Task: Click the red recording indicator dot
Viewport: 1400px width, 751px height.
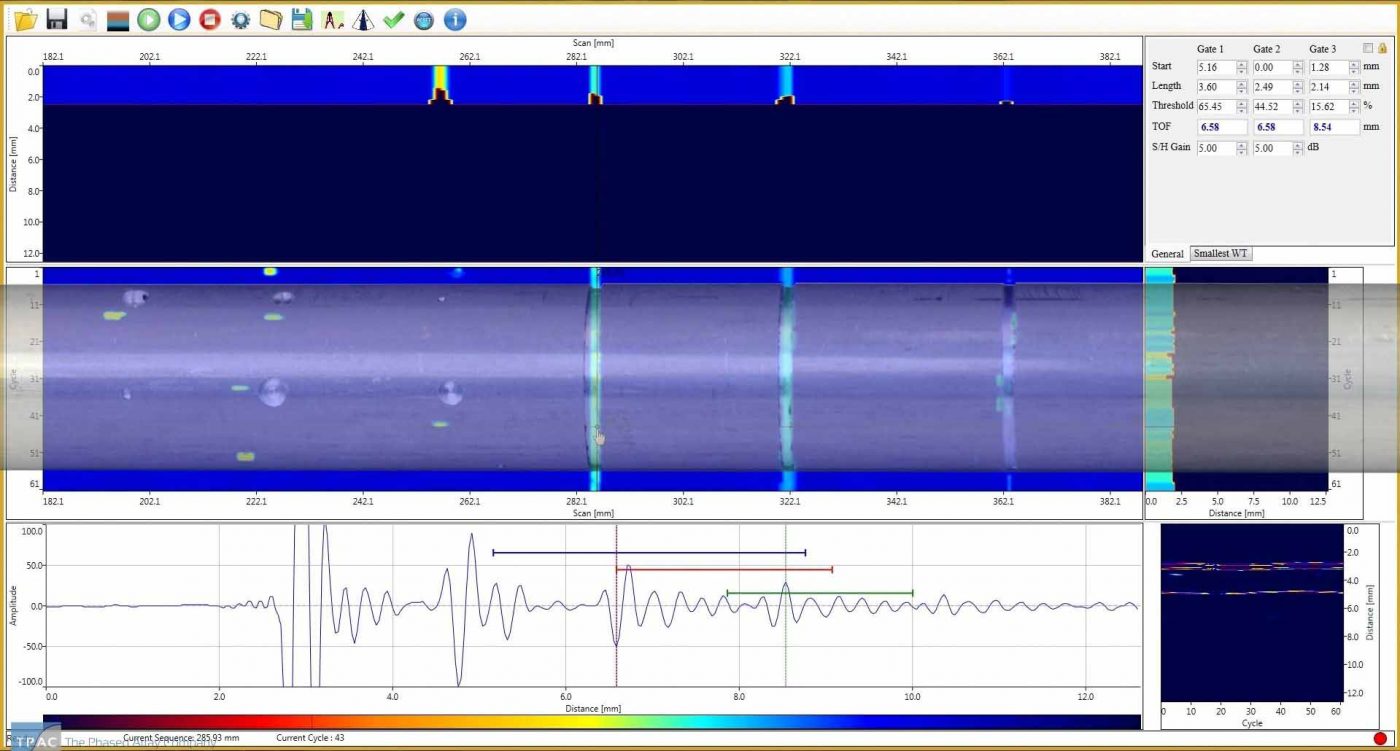Action: pos(1380,738)
